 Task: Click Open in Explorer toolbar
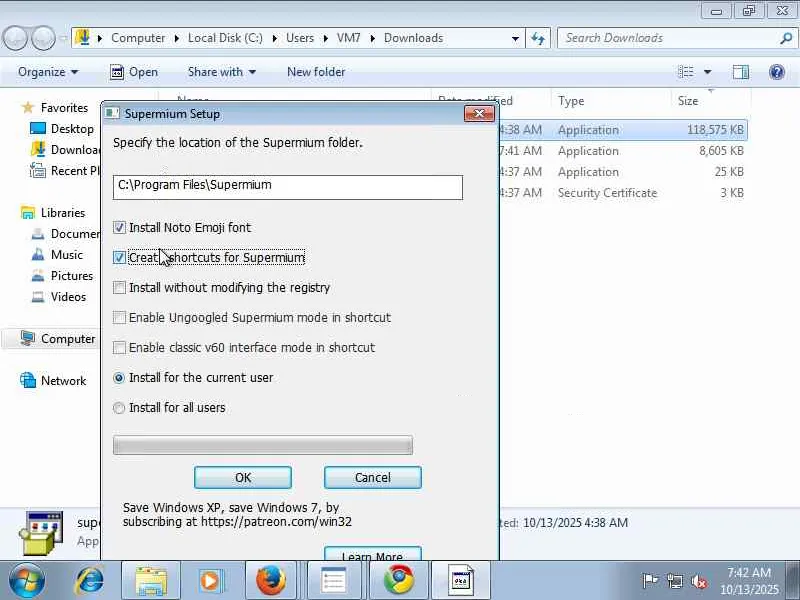click(134, 72)
